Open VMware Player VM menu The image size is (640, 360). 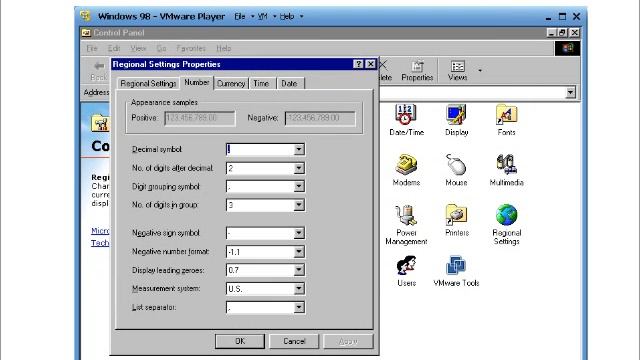coord(263,16)
